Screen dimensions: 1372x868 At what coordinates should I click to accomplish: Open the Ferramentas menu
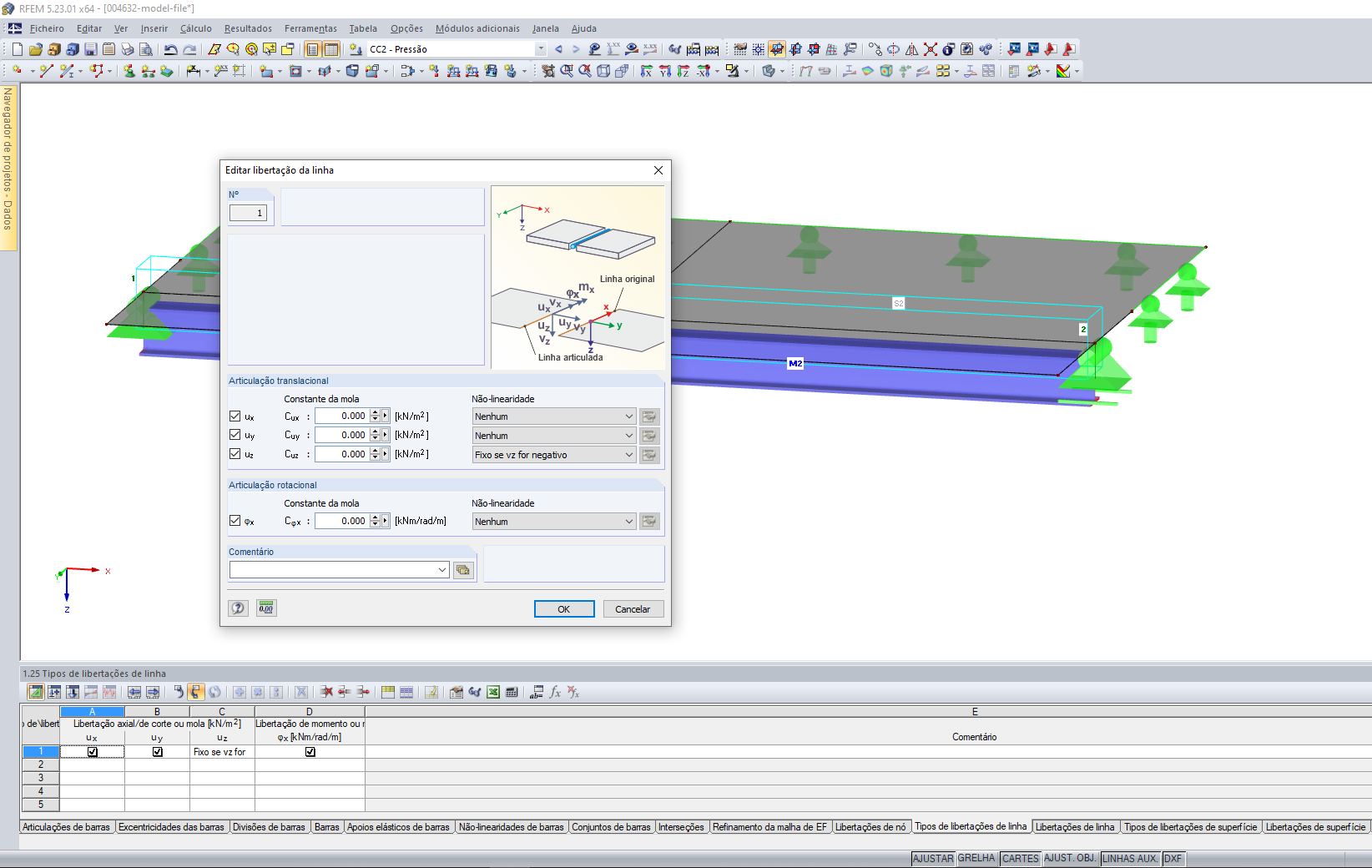point(310,28)
